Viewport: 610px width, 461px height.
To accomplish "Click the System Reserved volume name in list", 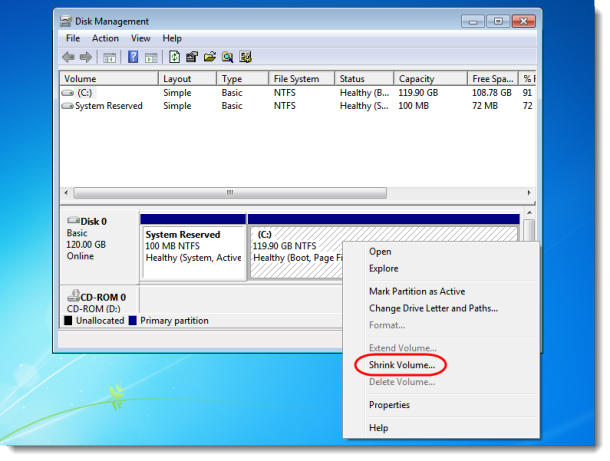I will (x=109, y=106).
